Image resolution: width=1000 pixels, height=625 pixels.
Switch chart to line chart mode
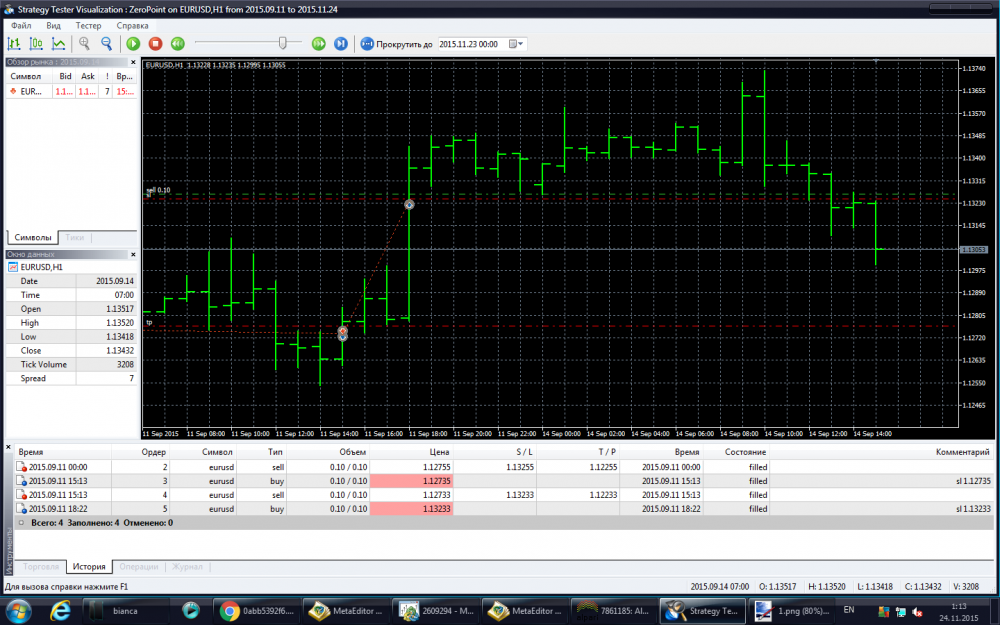tap(59, 44)
